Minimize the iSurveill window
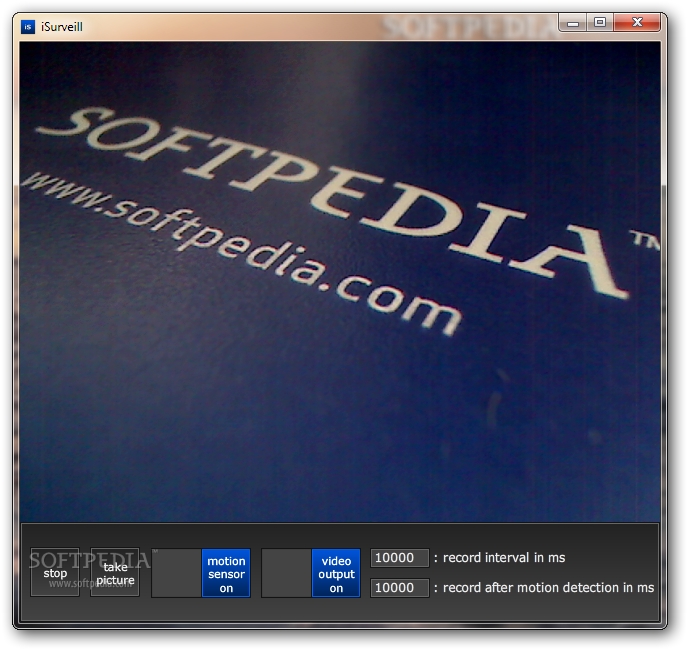The height and width of the screenshot is (650, 688). [573, 23]
